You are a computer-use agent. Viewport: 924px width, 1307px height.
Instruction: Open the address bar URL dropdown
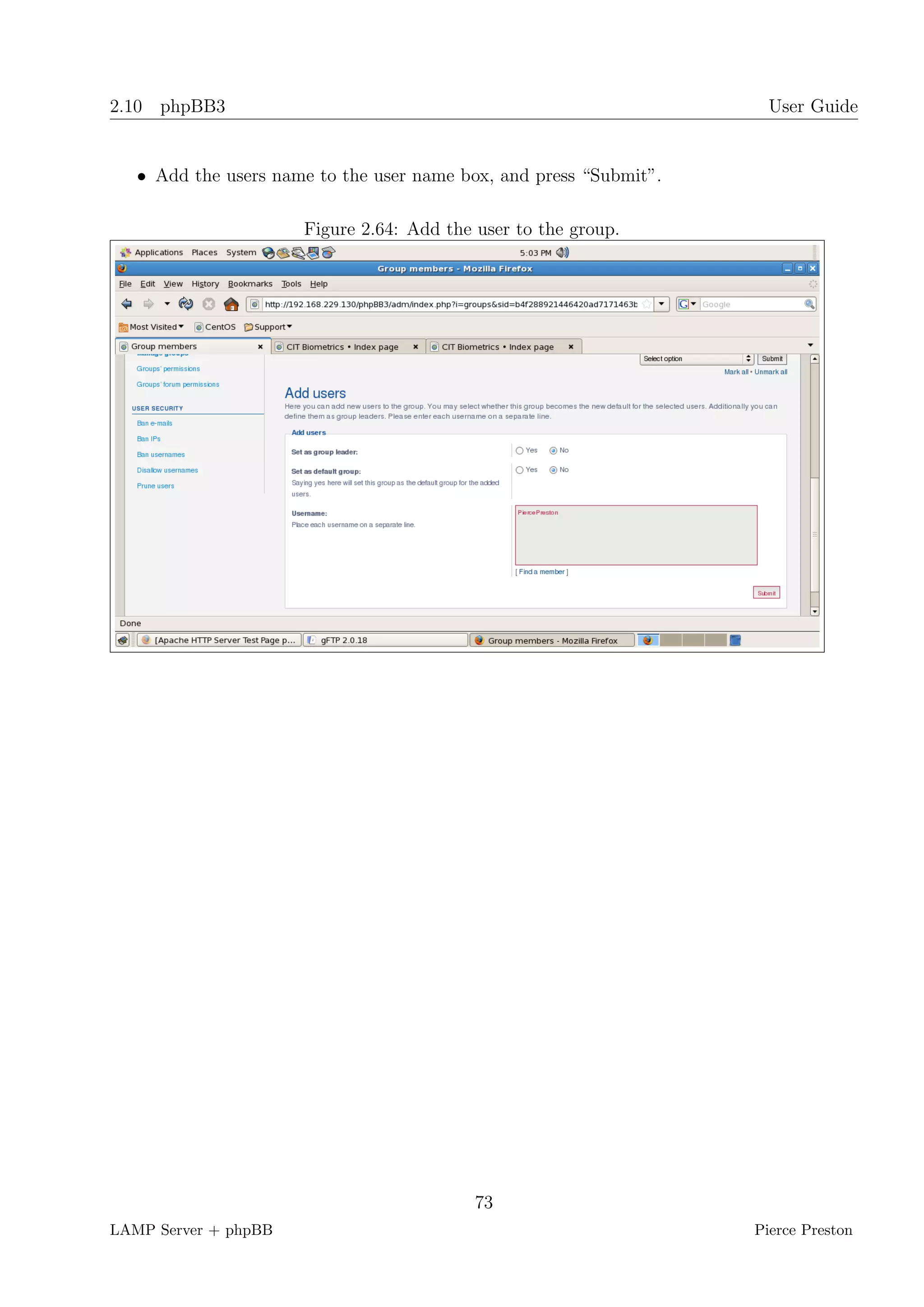point(661,304)
